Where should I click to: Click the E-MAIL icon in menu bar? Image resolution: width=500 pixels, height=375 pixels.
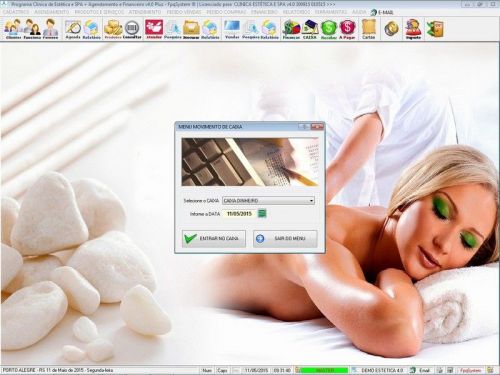pos(382,12)
